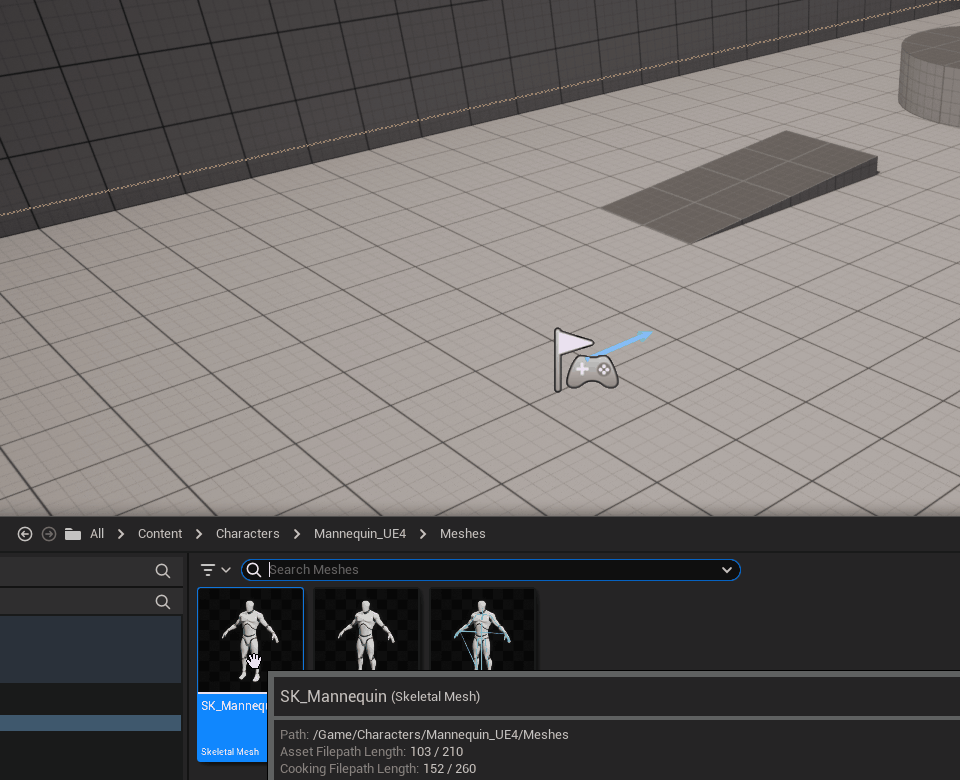
Task: Select the SK_Mannequin skeletal mesh thumbnail
Action: coord(250,640)
